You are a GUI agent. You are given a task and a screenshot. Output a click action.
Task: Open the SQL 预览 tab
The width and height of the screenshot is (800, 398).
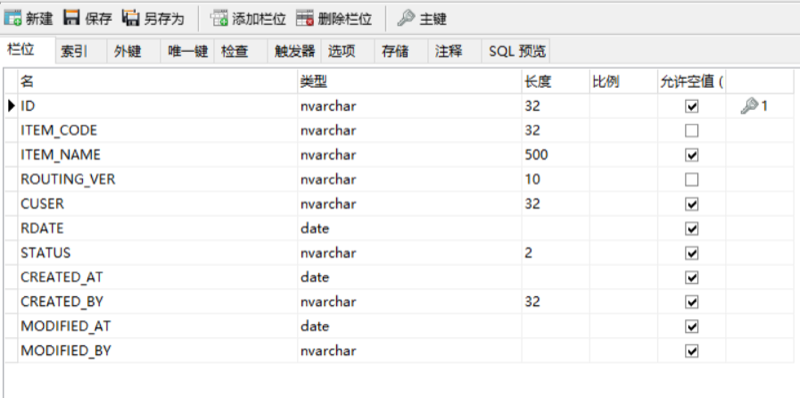pos(517,51)
